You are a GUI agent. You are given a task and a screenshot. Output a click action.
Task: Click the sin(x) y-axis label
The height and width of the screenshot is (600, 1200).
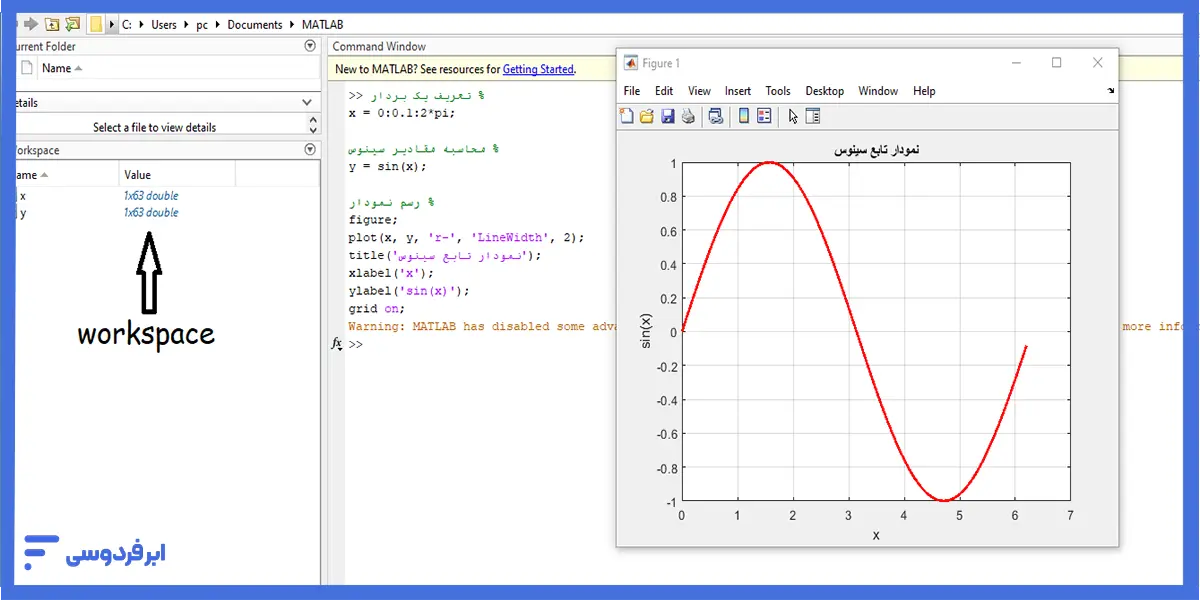[x=646, y=332]
